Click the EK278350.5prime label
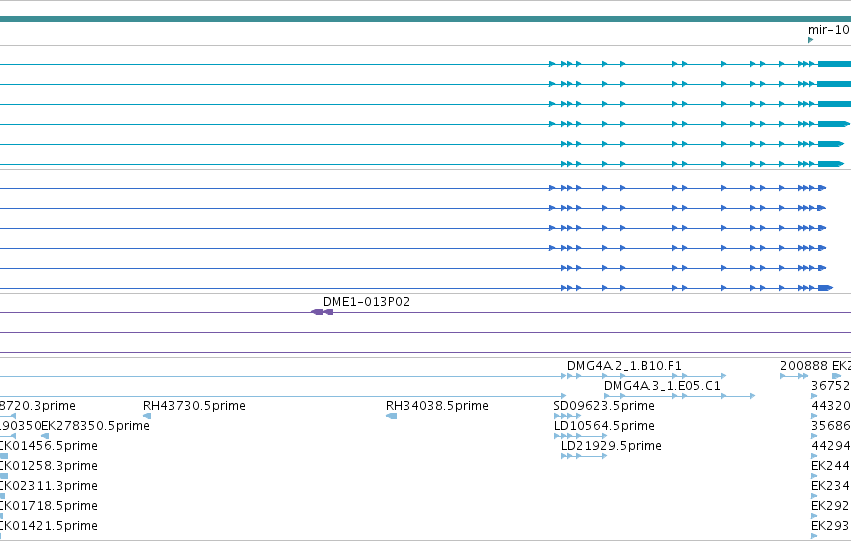This screenshot has height=541, width=851. tap(96, 425)
